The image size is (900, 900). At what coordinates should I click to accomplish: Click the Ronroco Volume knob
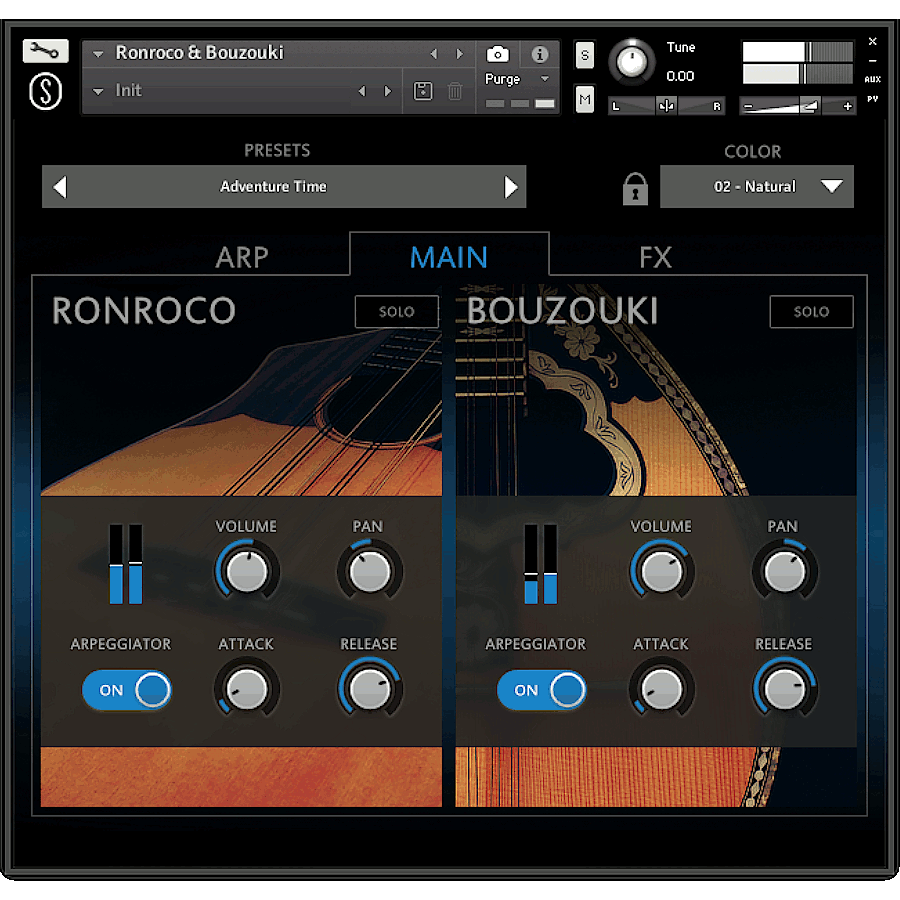pyautogui.click(x=247, y=571)
